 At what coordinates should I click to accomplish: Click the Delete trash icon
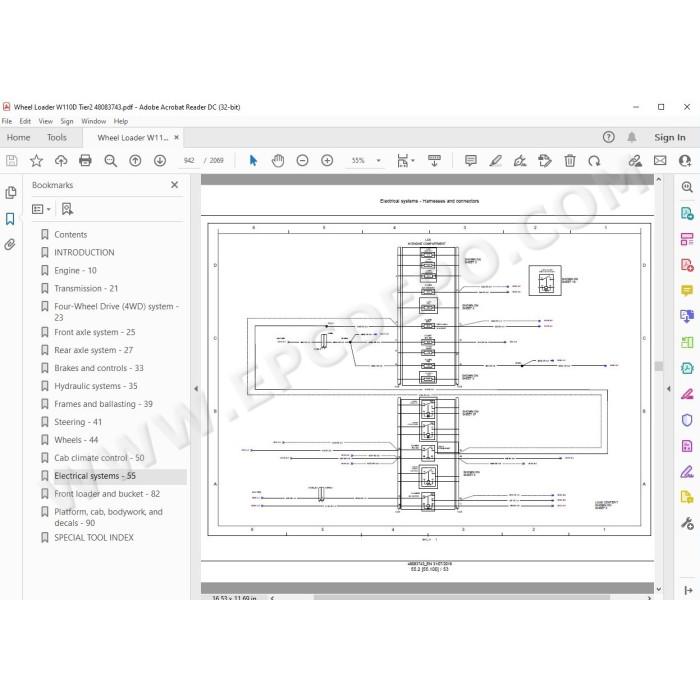tap(570, 160)
